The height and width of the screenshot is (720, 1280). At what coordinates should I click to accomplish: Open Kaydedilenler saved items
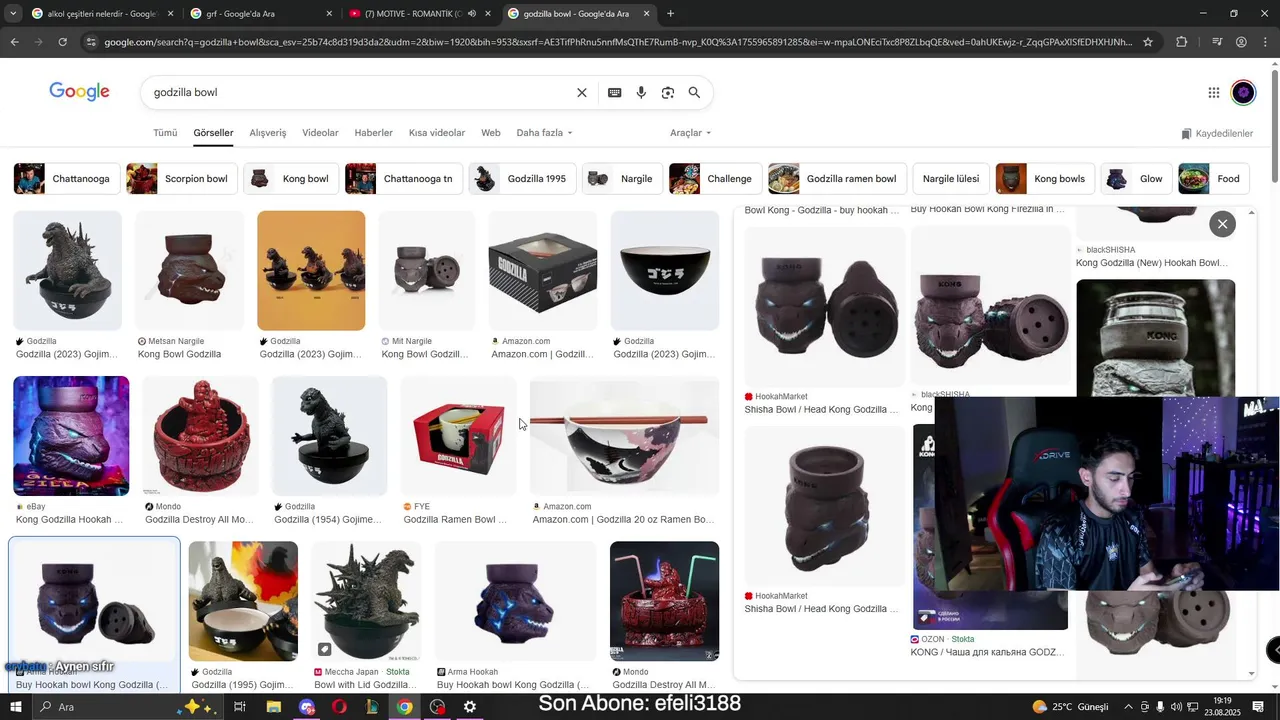pyautogui.click(x=1217, y=133)
